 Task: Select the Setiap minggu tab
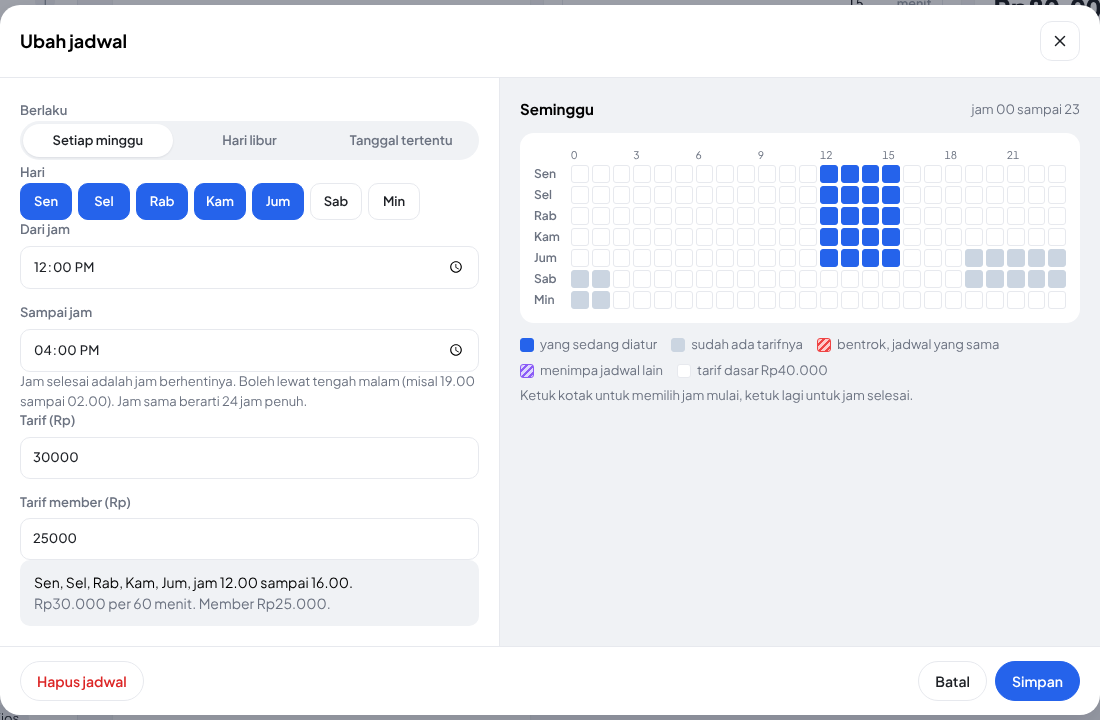point(98,140)
